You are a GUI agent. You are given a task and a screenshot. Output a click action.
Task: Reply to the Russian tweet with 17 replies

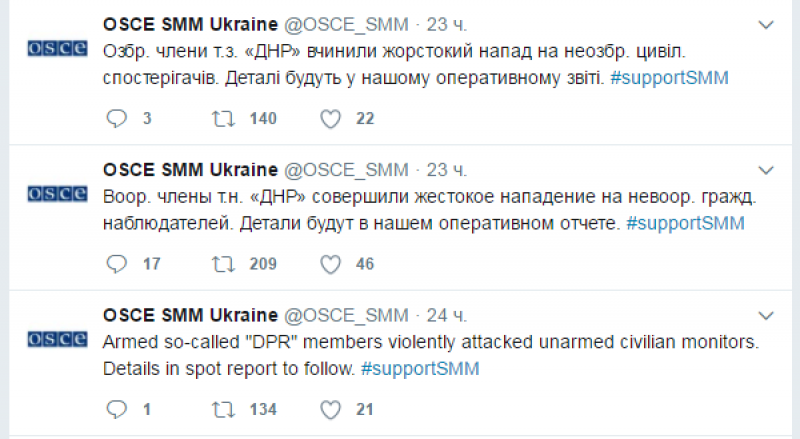point(116,264)
